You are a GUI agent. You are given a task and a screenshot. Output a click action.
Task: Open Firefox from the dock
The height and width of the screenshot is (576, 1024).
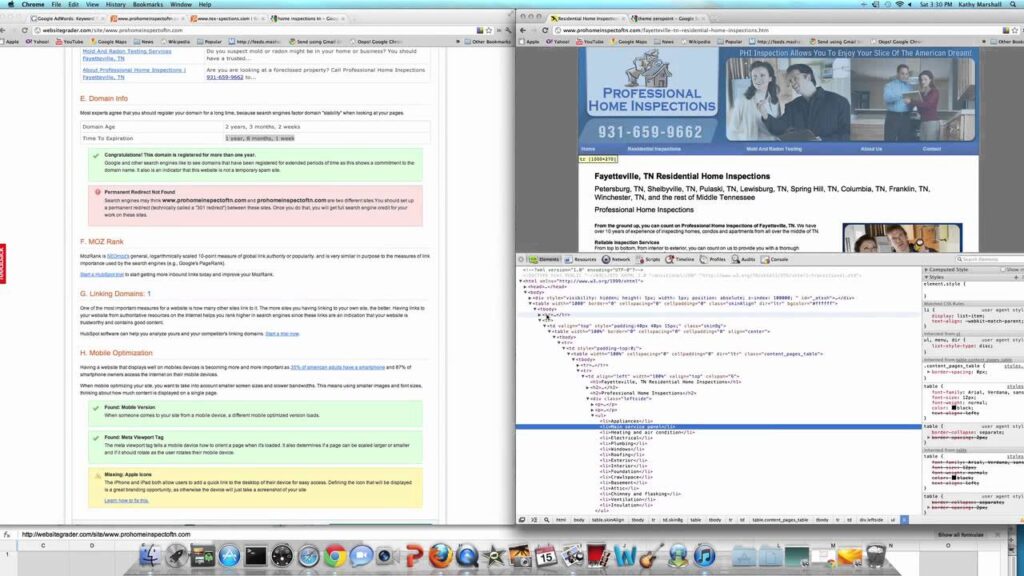click(441, 556)
